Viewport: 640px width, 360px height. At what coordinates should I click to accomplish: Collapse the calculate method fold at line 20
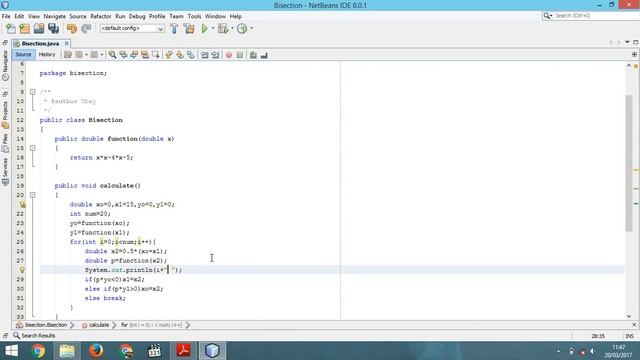click(x=33, y=195)
